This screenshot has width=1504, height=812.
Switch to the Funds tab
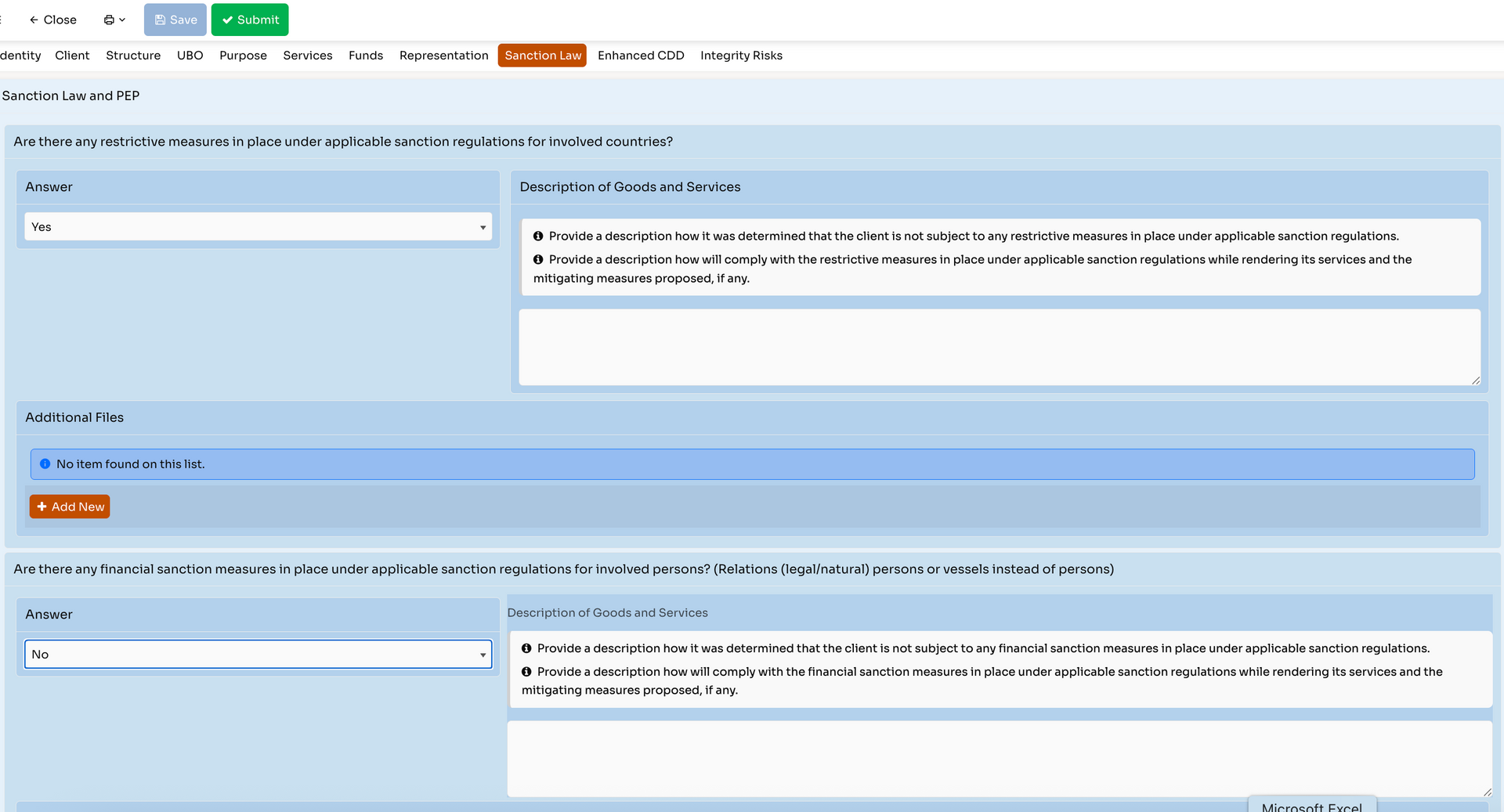click(x=366, y=56)
